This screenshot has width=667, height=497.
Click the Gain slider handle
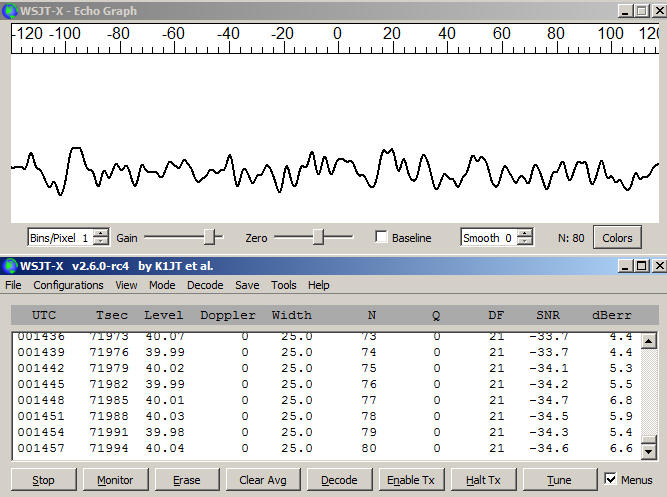click(x=209, y=237)
